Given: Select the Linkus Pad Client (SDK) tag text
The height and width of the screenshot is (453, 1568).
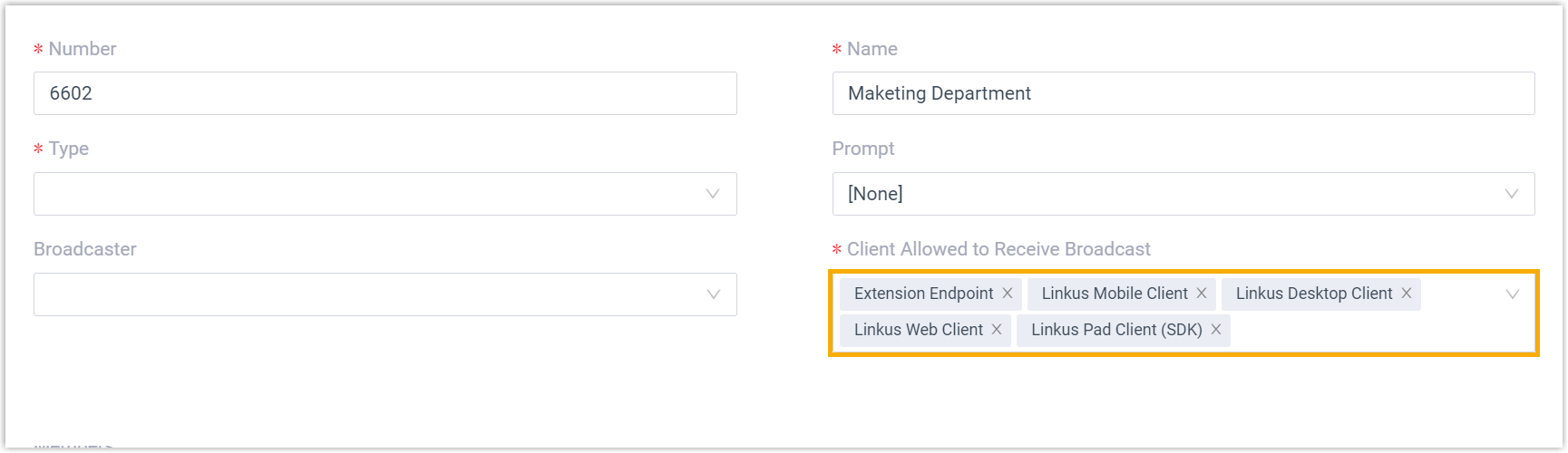Looking at the screenshot, I should [1116, 330].
